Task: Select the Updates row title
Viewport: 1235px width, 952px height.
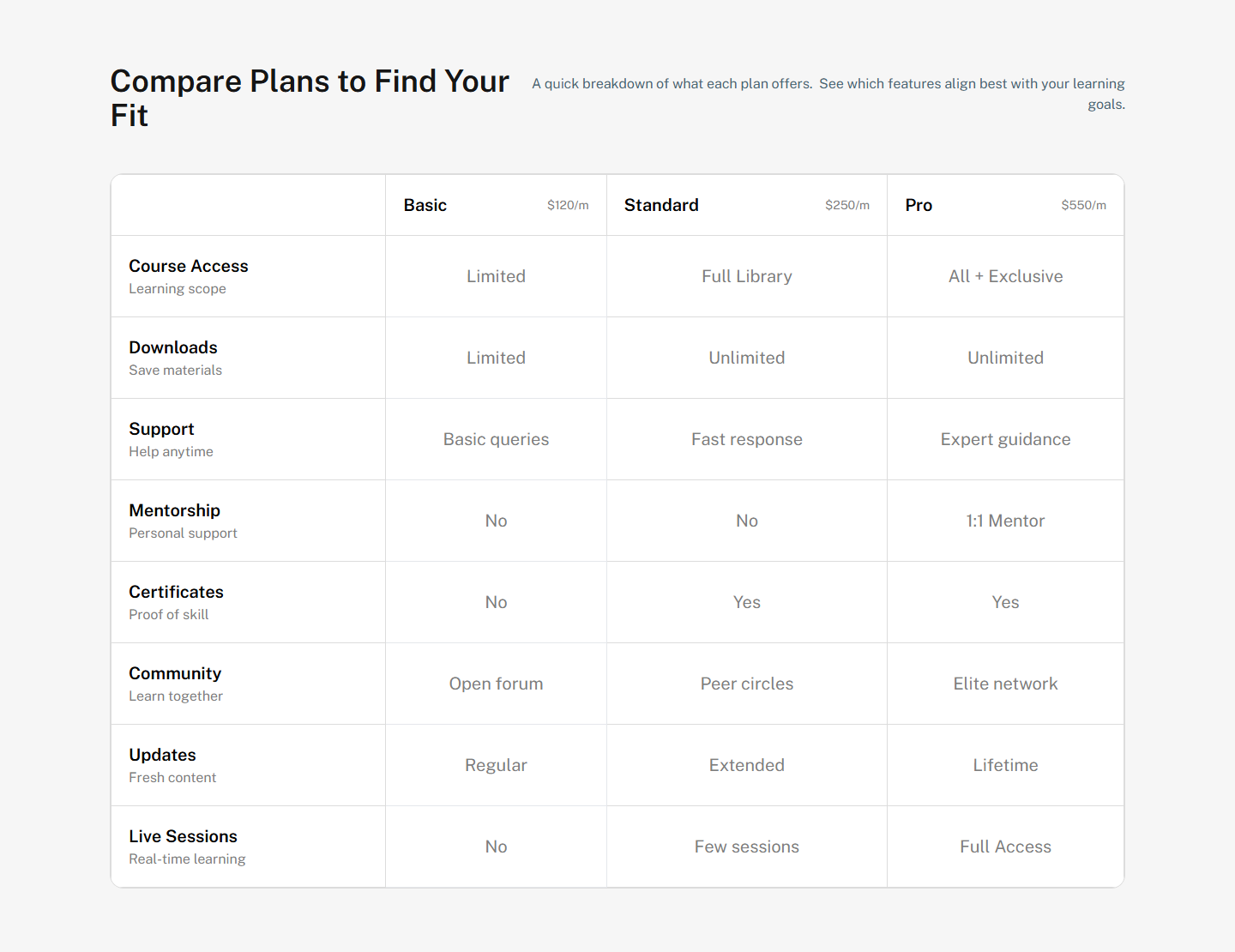Action: [162, 755]
